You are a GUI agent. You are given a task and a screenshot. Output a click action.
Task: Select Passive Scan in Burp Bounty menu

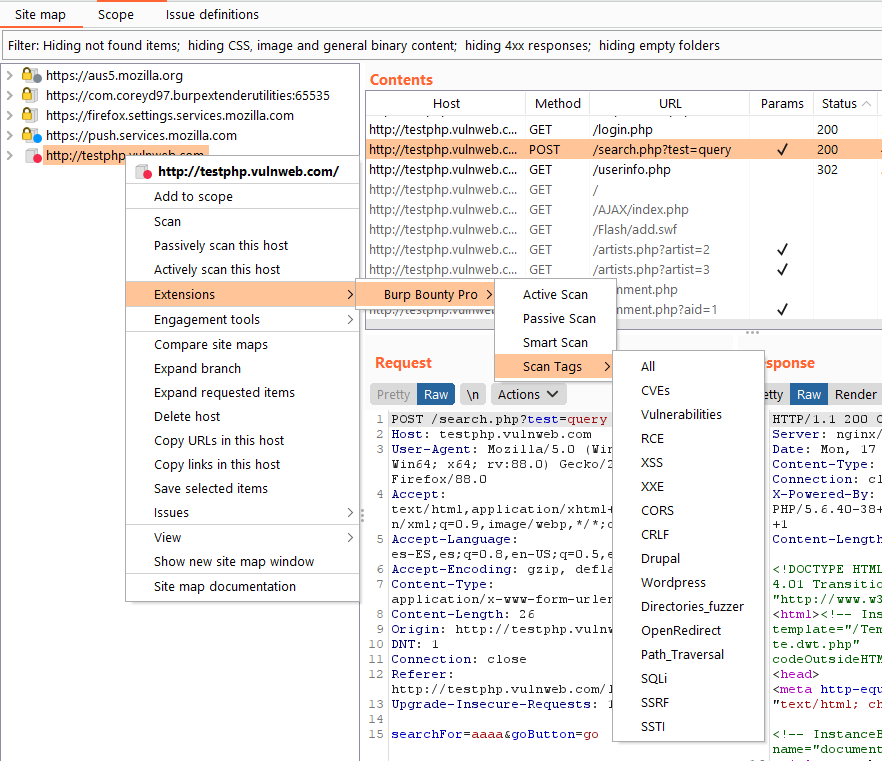coord(555,318)
